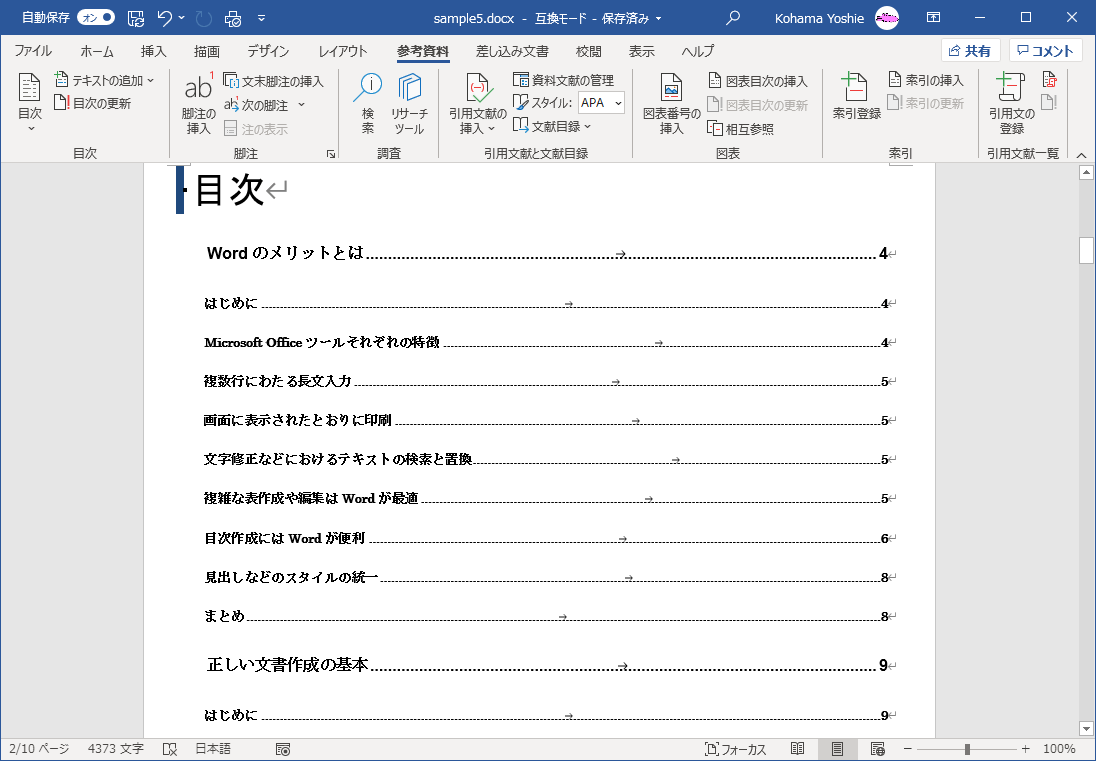Open the 目次 table of contents dropdown

tap(29, 103)
